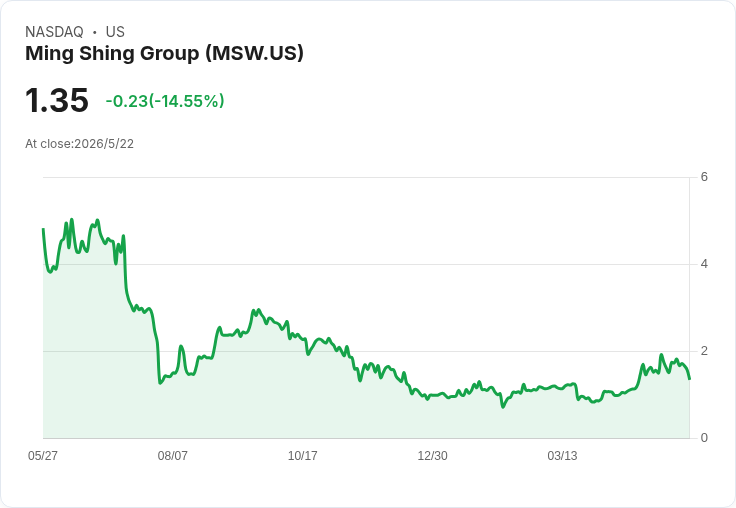Click the NASDAQ exchange label
Screen dimensions: 736x508
point(54,32)
